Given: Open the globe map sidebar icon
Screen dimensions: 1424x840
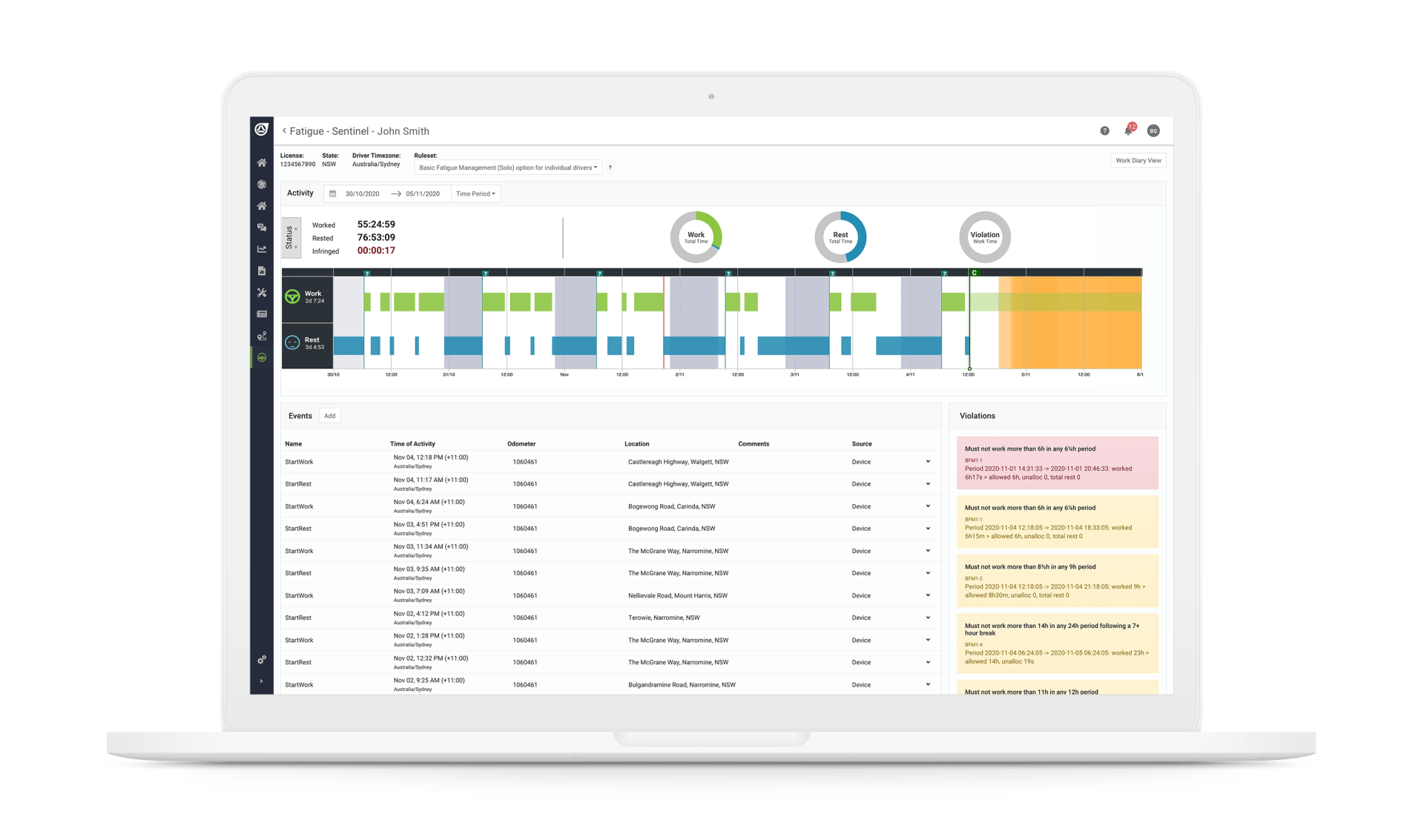Looking at the screenshot, I should coord(262,185).
